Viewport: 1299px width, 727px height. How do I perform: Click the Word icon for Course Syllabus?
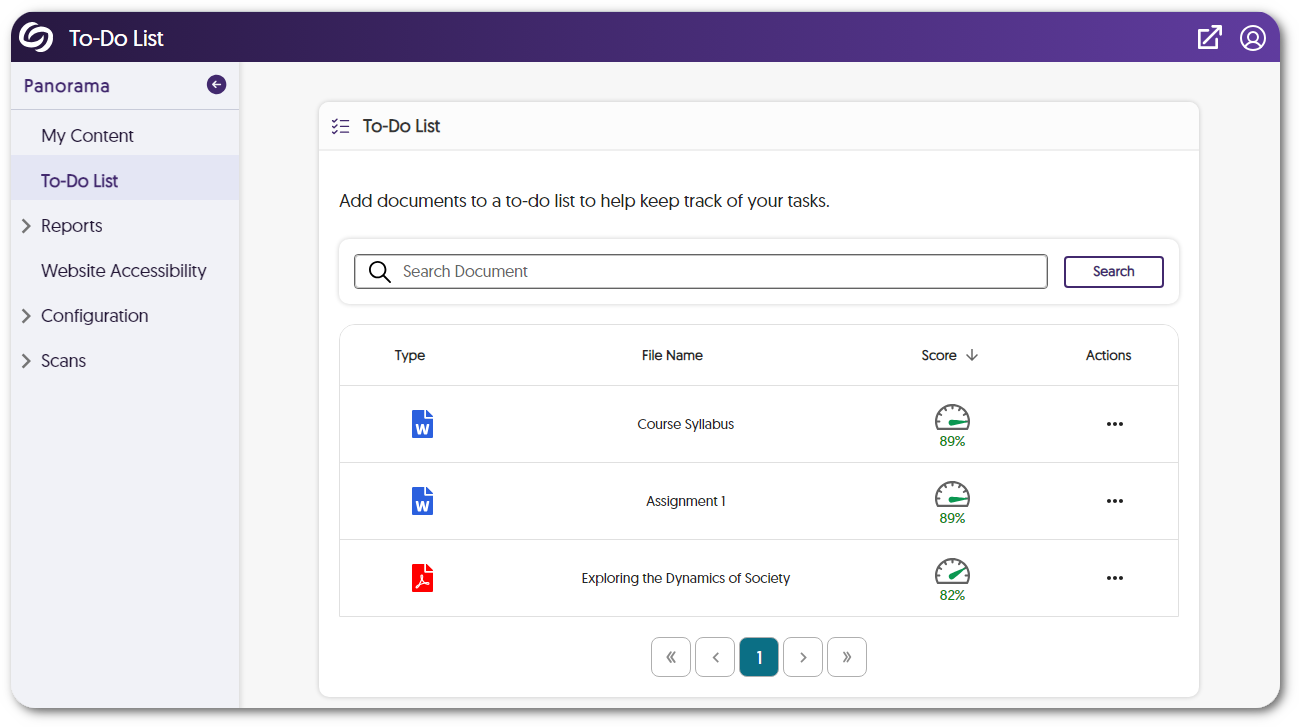[x=422, y=424]
